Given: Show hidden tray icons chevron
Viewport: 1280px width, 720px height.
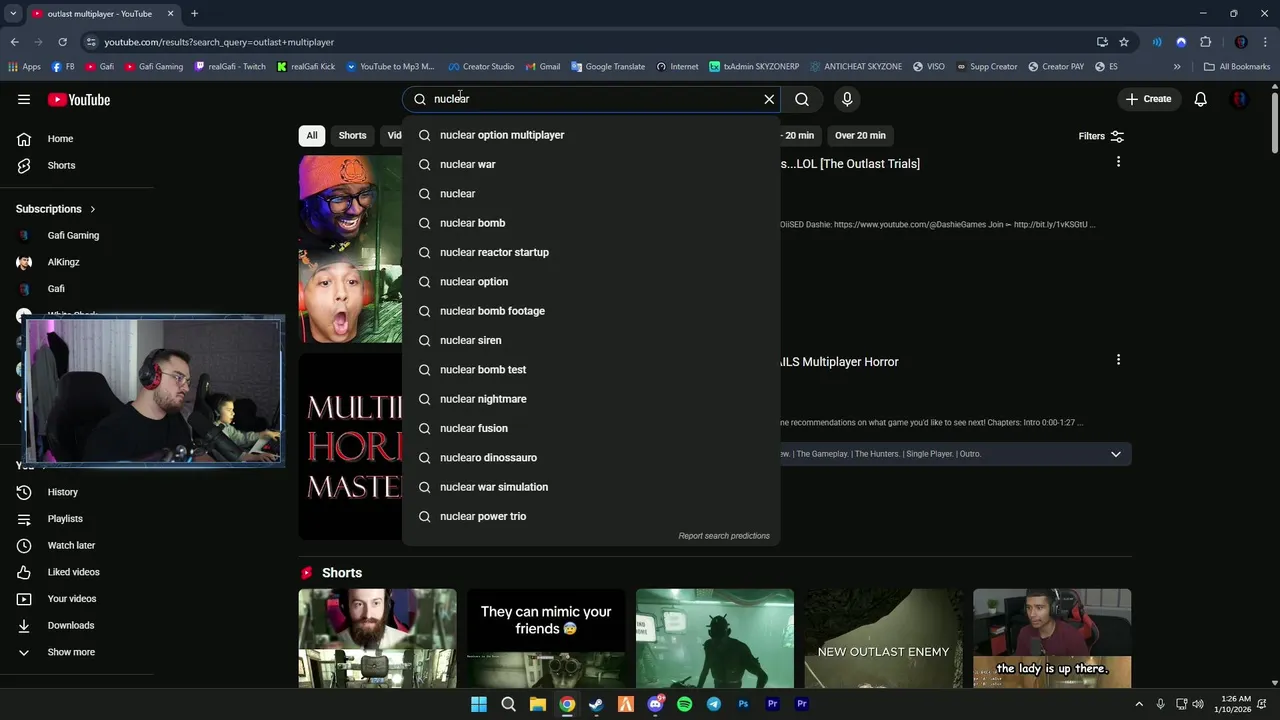Looking at the screenshot, I should 1141,704.
